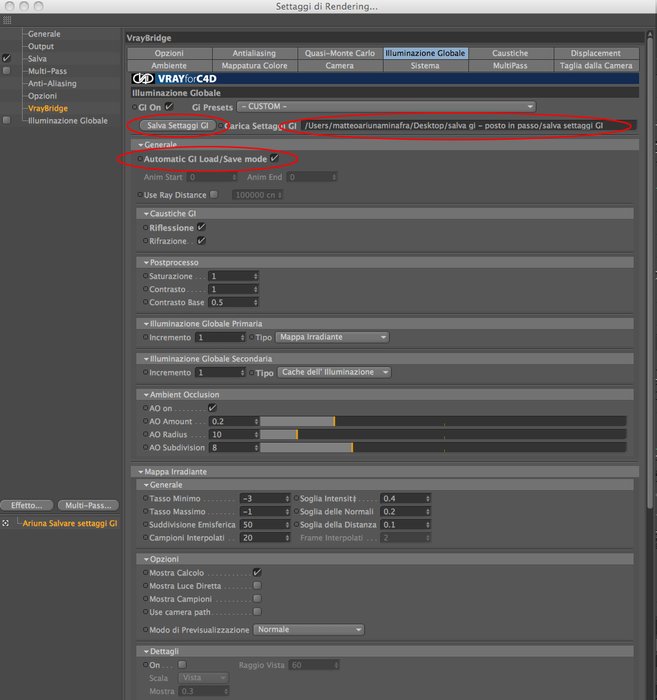
Task: Enable Use camera path checkbox
Action: 257,612
